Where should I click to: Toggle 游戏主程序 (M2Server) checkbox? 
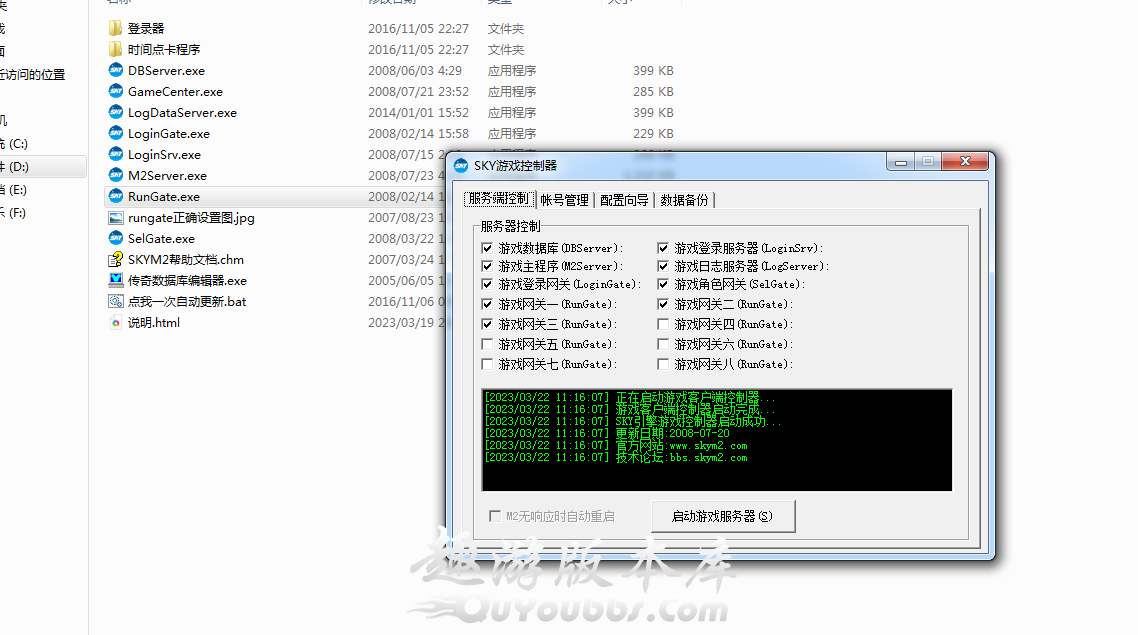[x=487, y=266]
